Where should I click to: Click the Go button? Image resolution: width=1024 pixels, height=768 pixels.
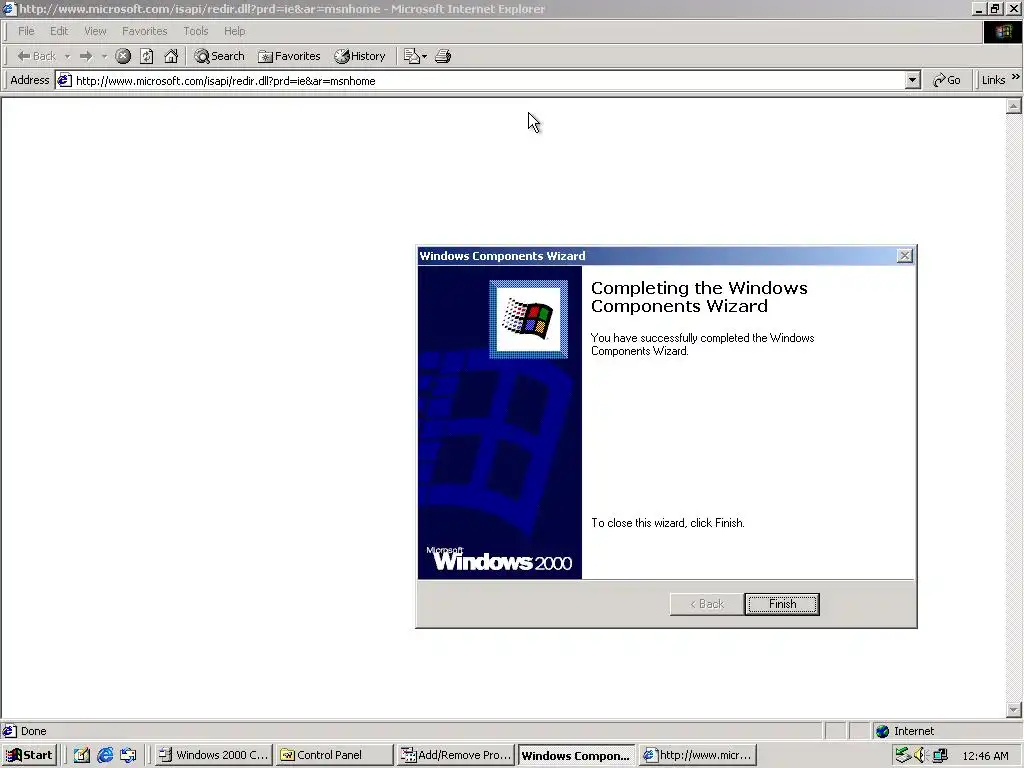(x=947, y=80)
